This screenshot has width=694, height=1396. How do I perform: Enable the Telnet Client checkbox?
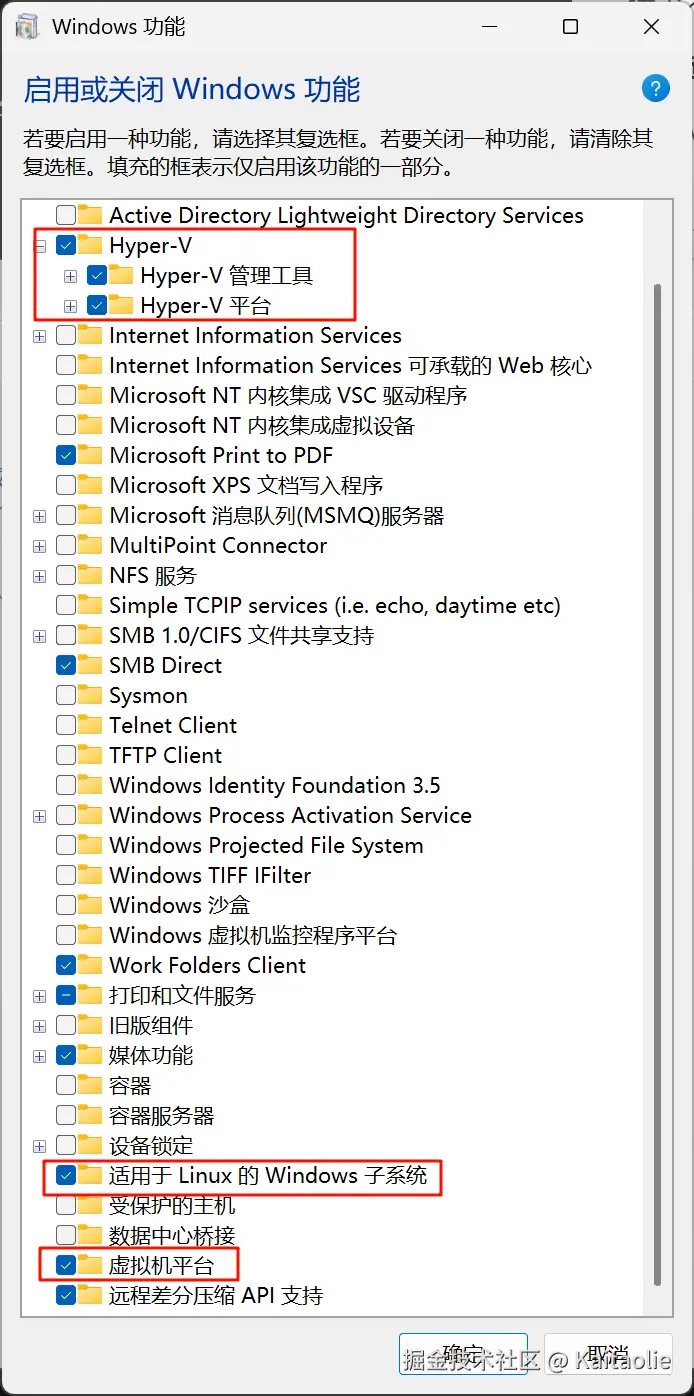click(x=66, y=725)
